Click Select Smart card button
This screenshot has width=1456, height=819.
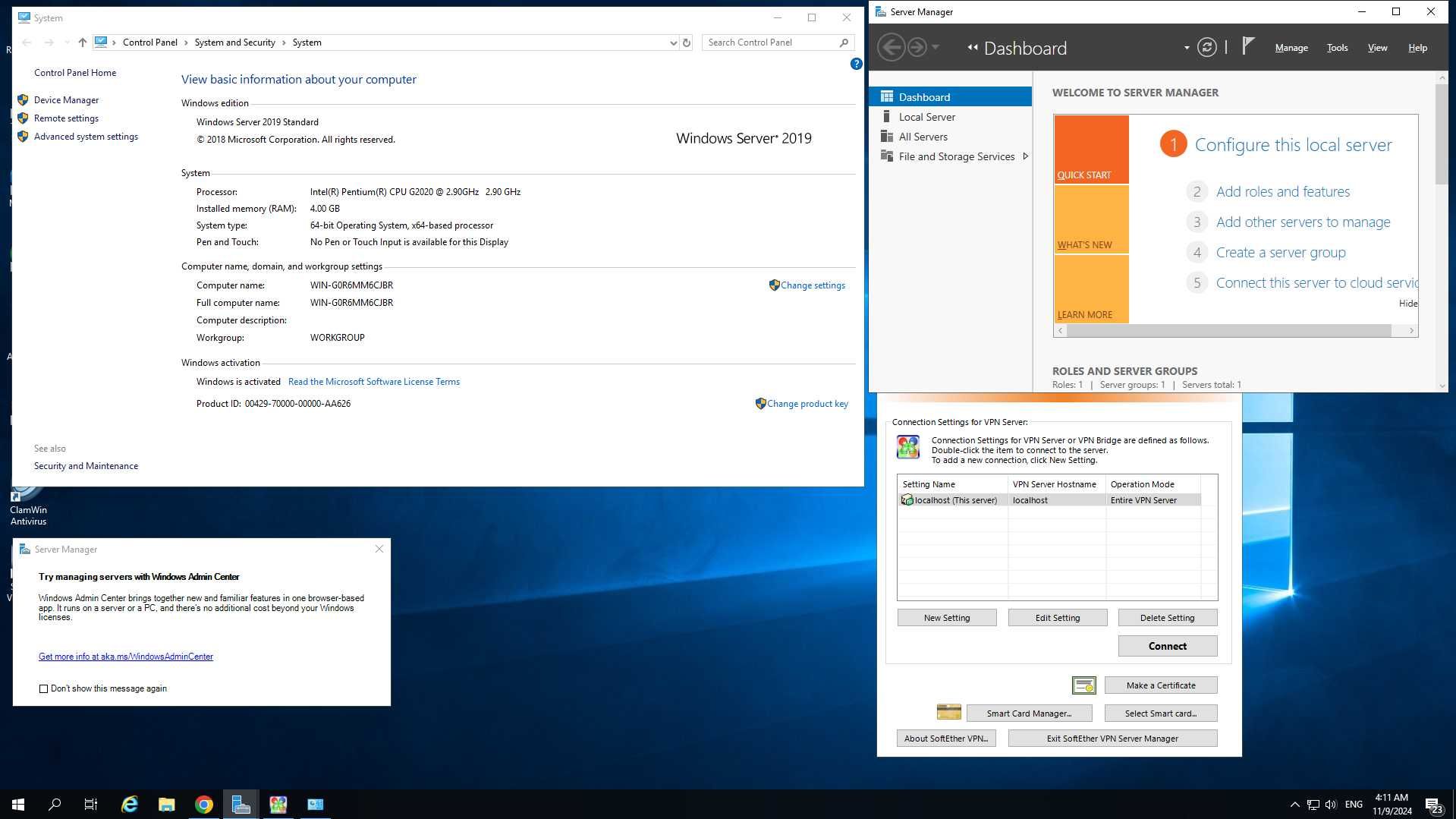click(x=1160, y=713)
